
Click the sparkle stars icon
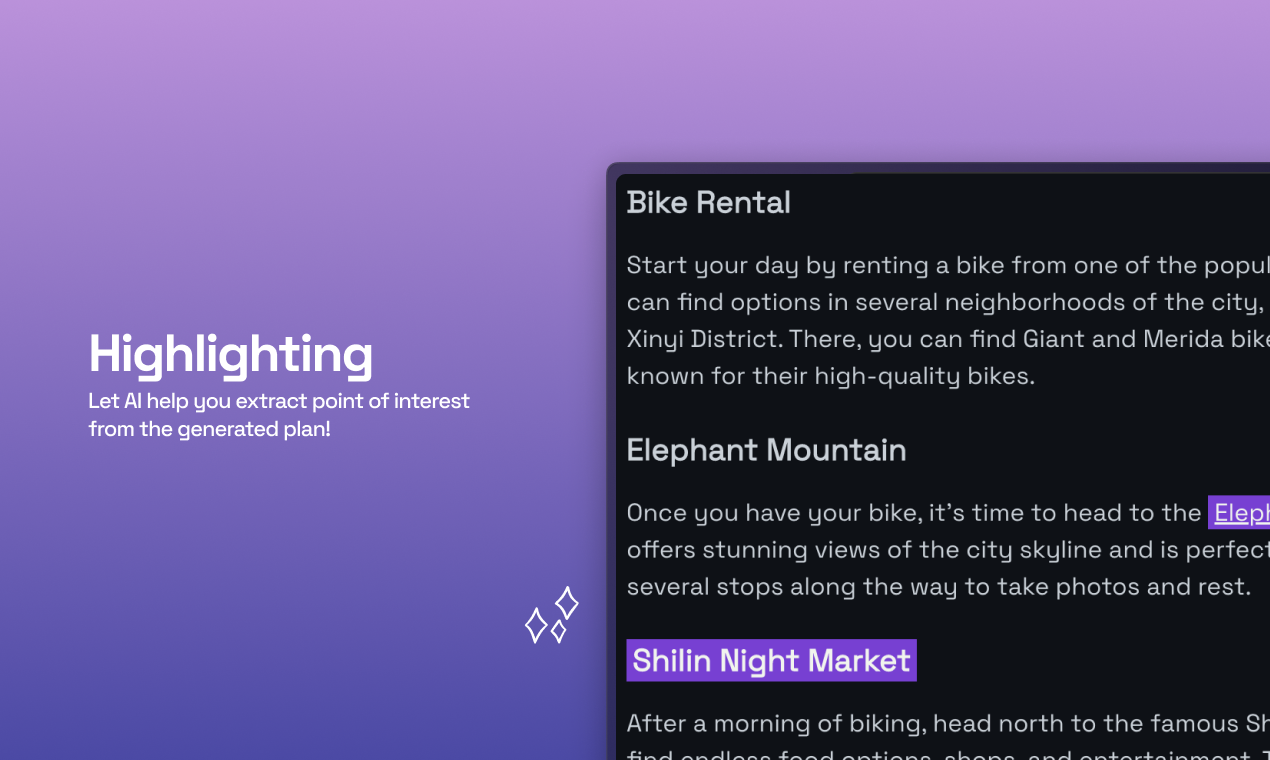point(552,615)
